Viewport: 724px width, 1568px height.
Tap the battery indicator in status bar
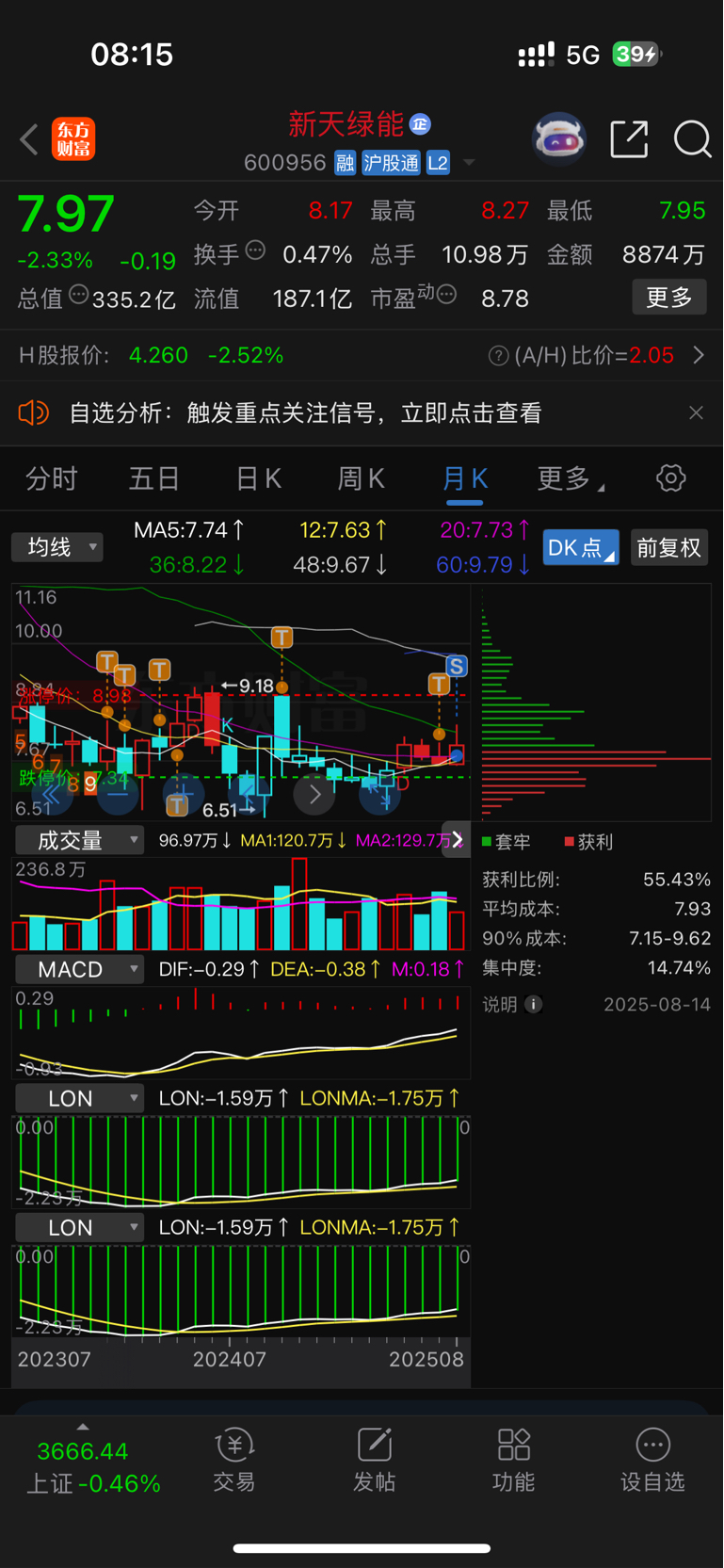(x=637, y=54)
